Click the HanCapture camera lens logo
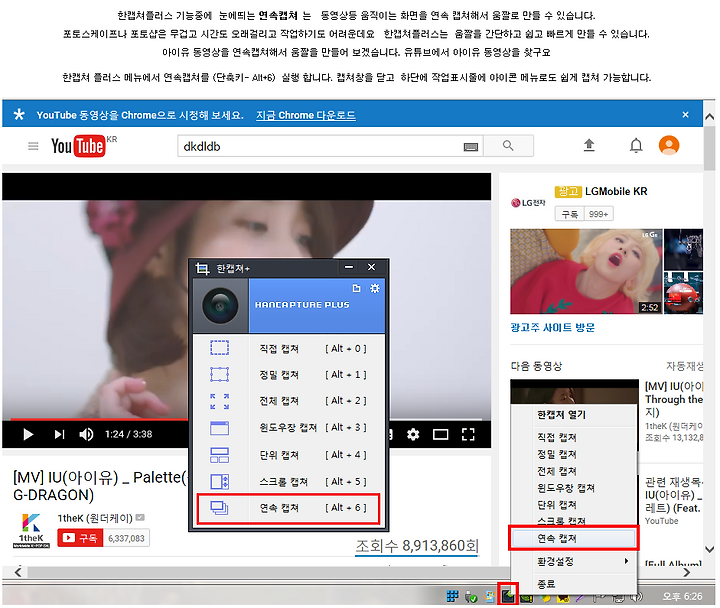This screenshot has width=720, height=608. tap(220, 306)
